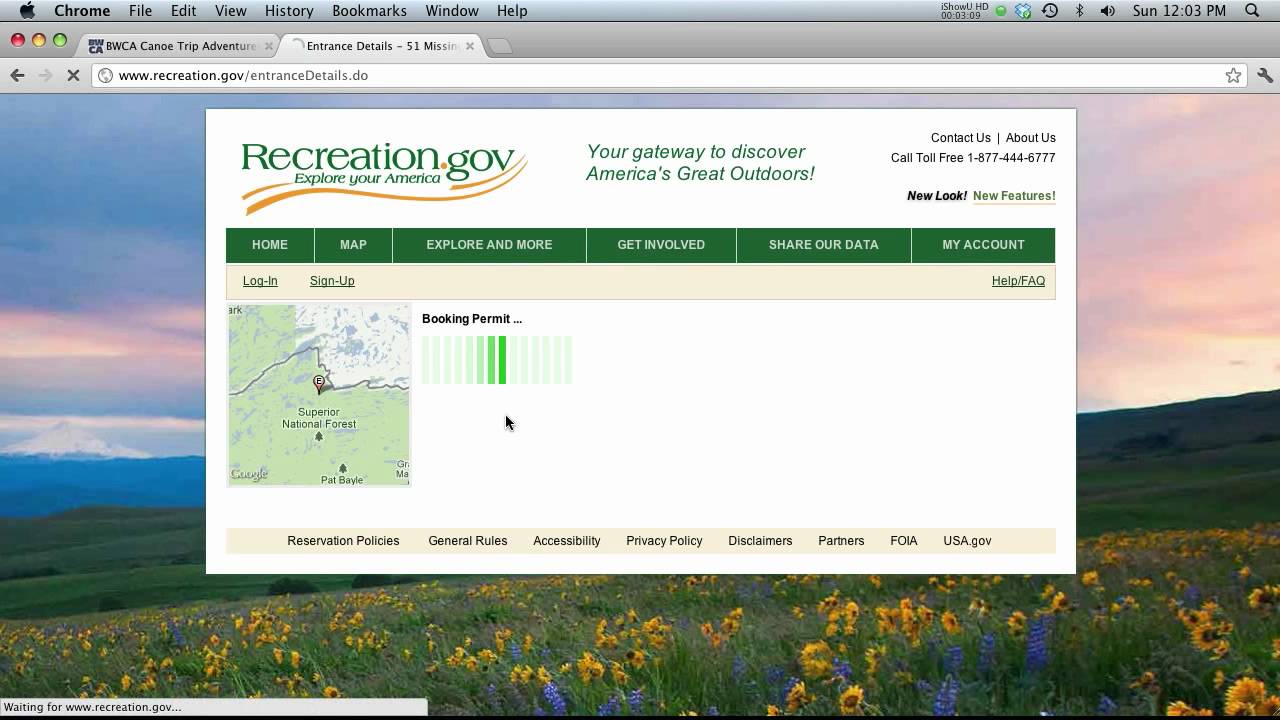
Task: Close the BWCA Canoe Trip tab
Action: tap(268, 46)
